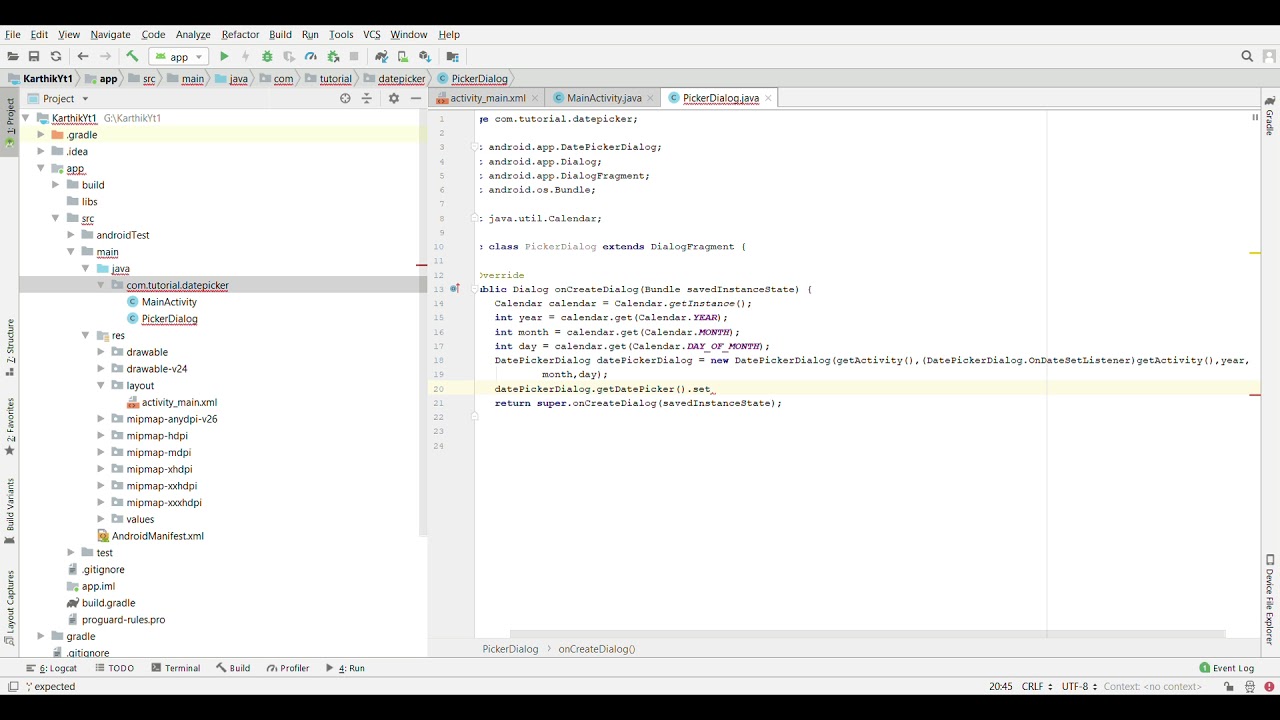
Task: Toggle the read-only lock icon
Action: 1229,687
